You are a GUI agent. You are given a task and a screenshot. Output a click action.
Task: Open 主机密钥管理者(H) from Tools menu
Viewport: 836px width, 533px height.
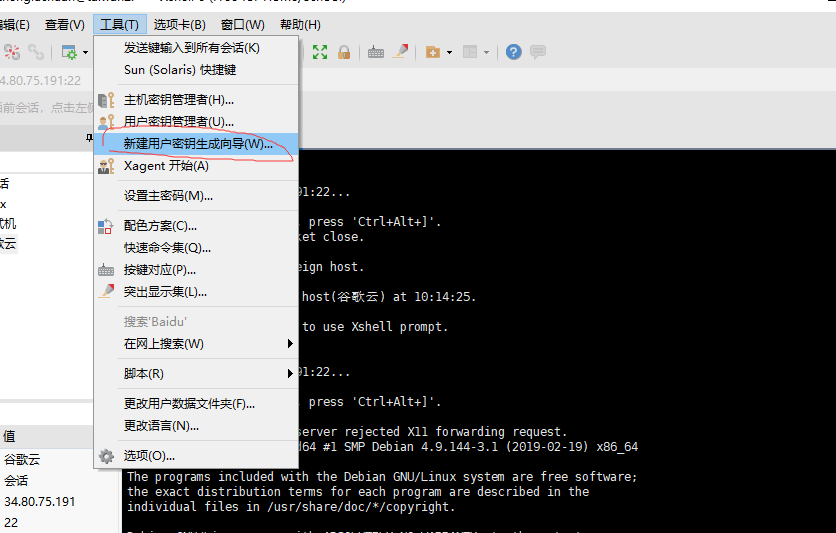[178, 100]
